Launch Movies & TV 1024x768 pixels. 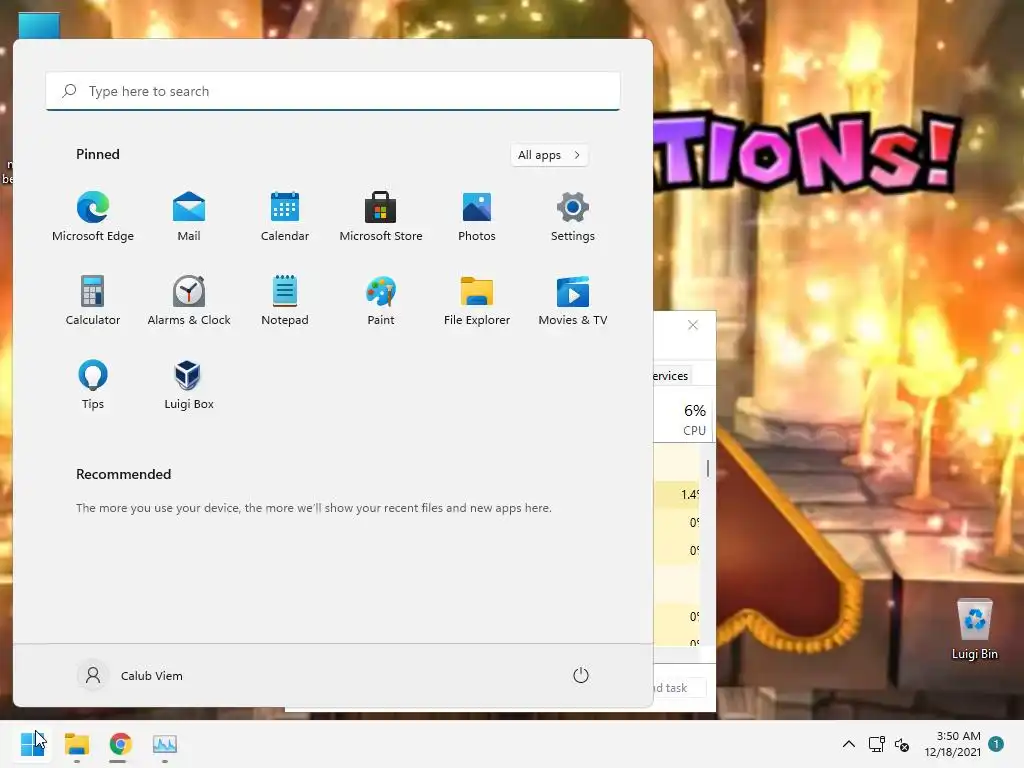[573, 300]
